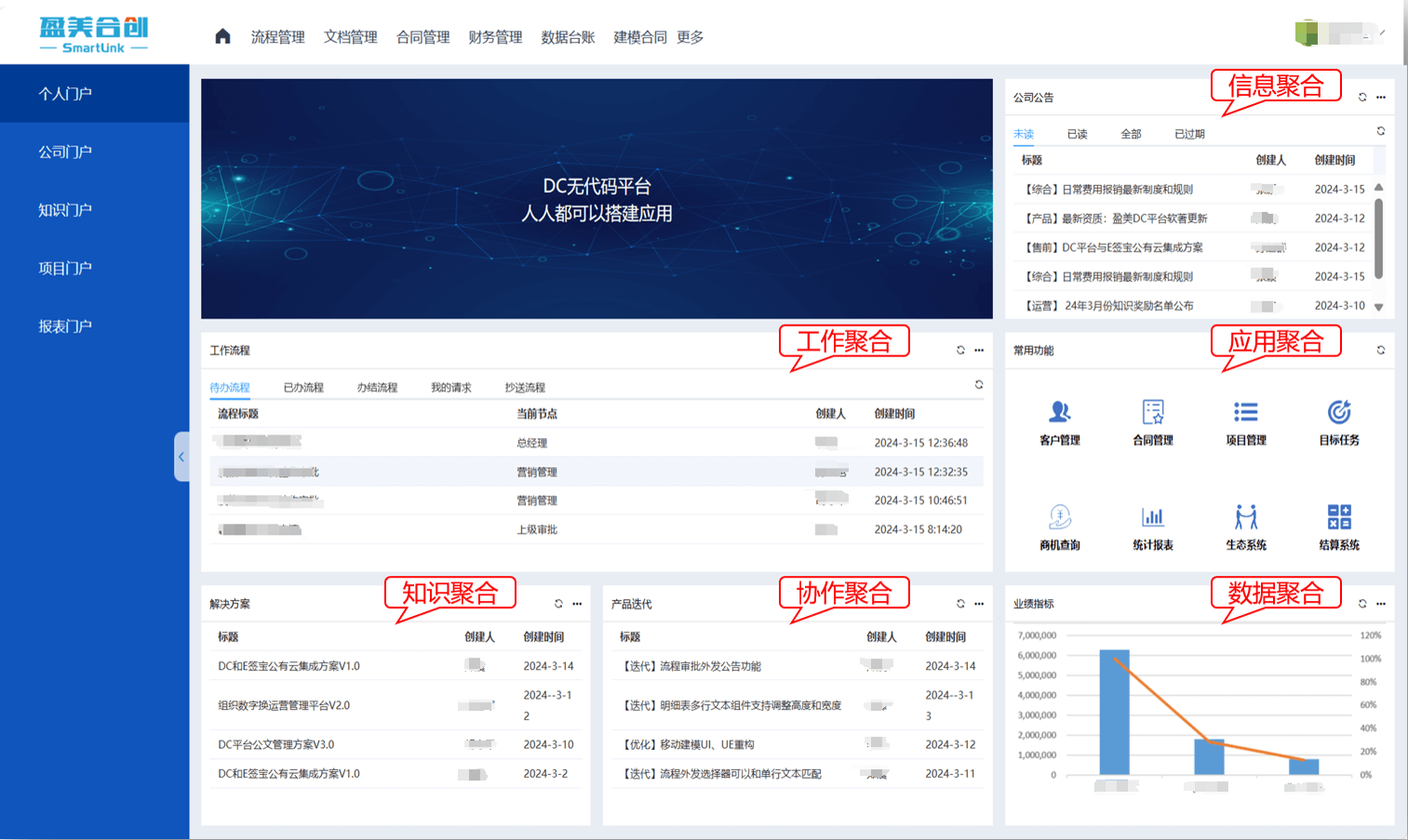Screen dimensions: 1408x840
Task: Open the 商机查询 icon
Action: click(x=1059, y=517)
